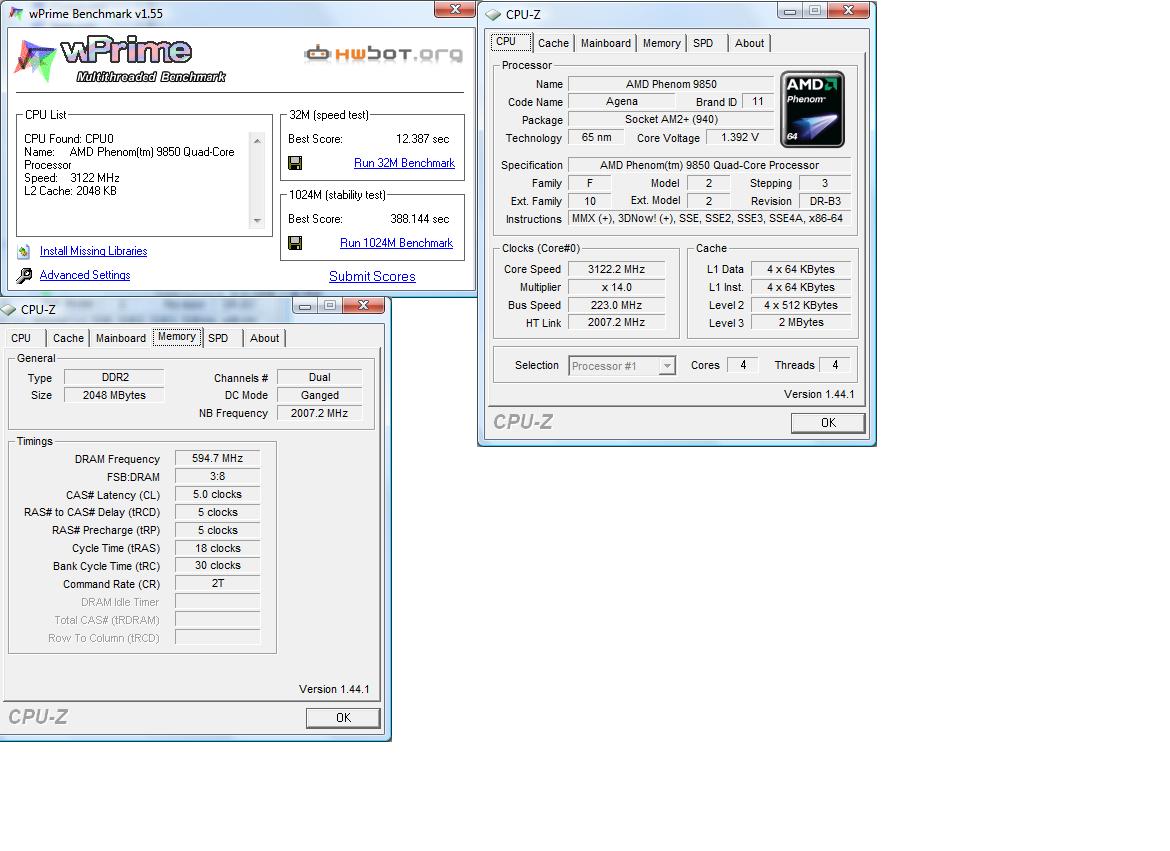
Task: Click the wrench icon beside Advanced Settings
Action: (x=24, y=275)
